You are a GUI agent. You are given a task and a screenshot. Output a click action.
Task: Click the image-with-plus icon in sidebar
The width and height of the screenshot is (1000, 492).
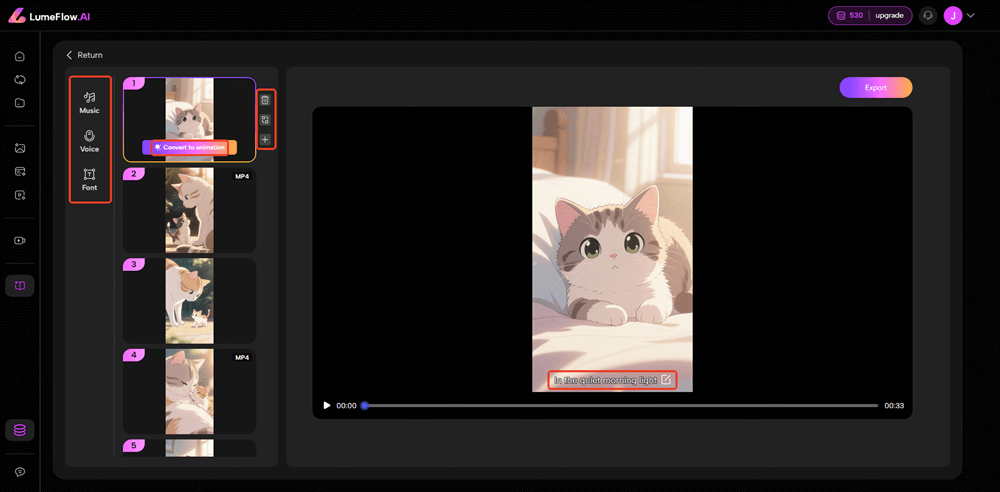click(x=20, y=172)
